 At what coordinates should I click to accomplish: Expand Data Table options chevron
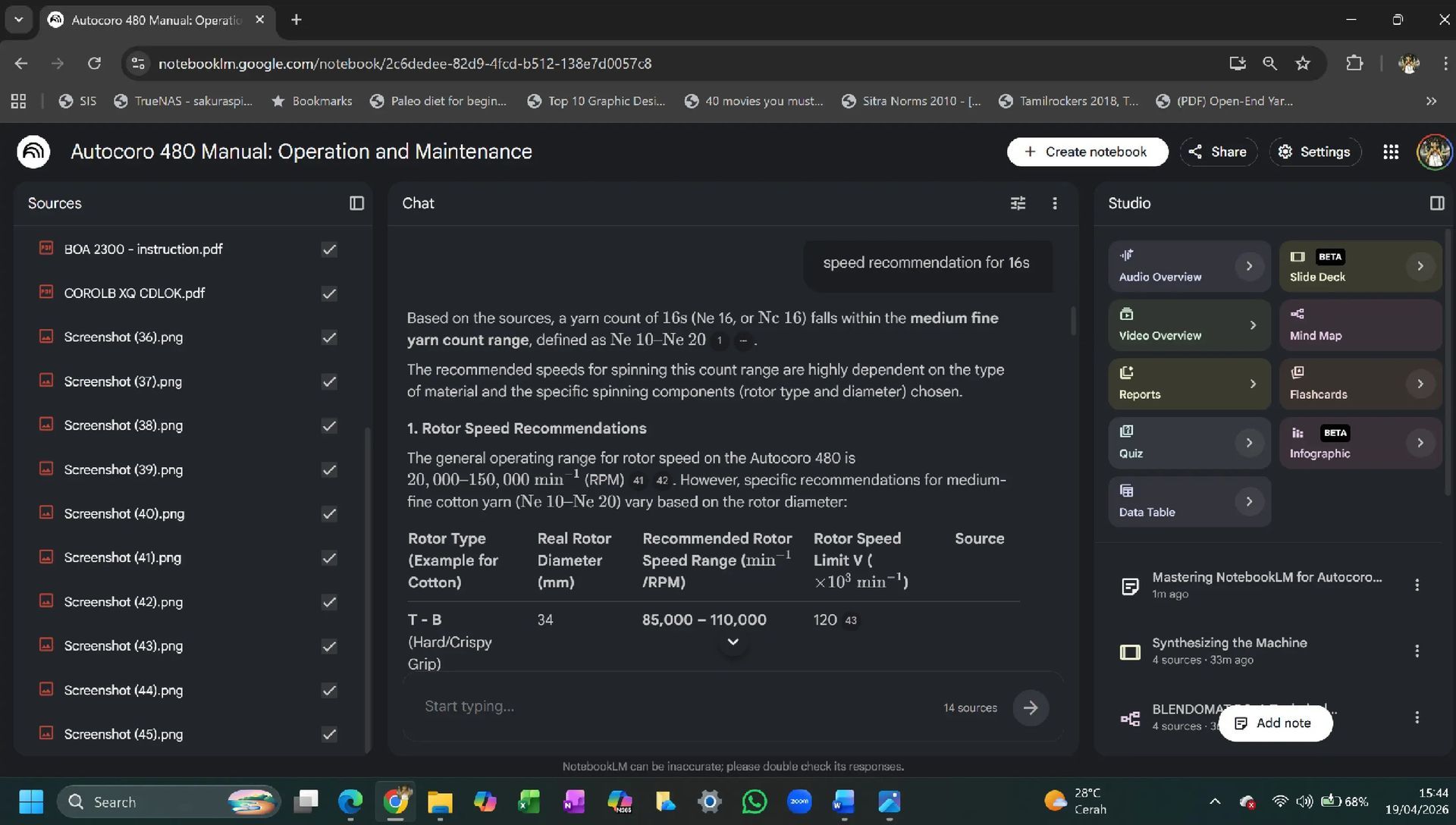[x=1249, y=501]
